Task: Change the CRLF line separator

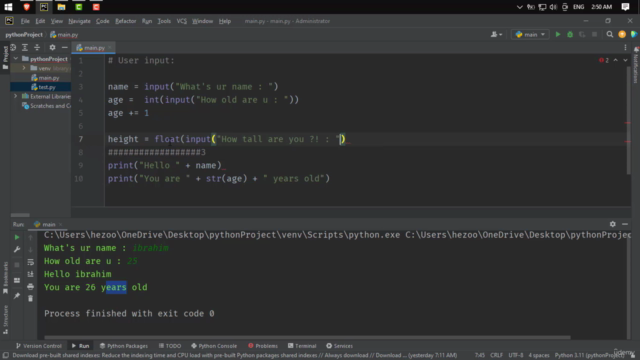Action: (496, 356)
